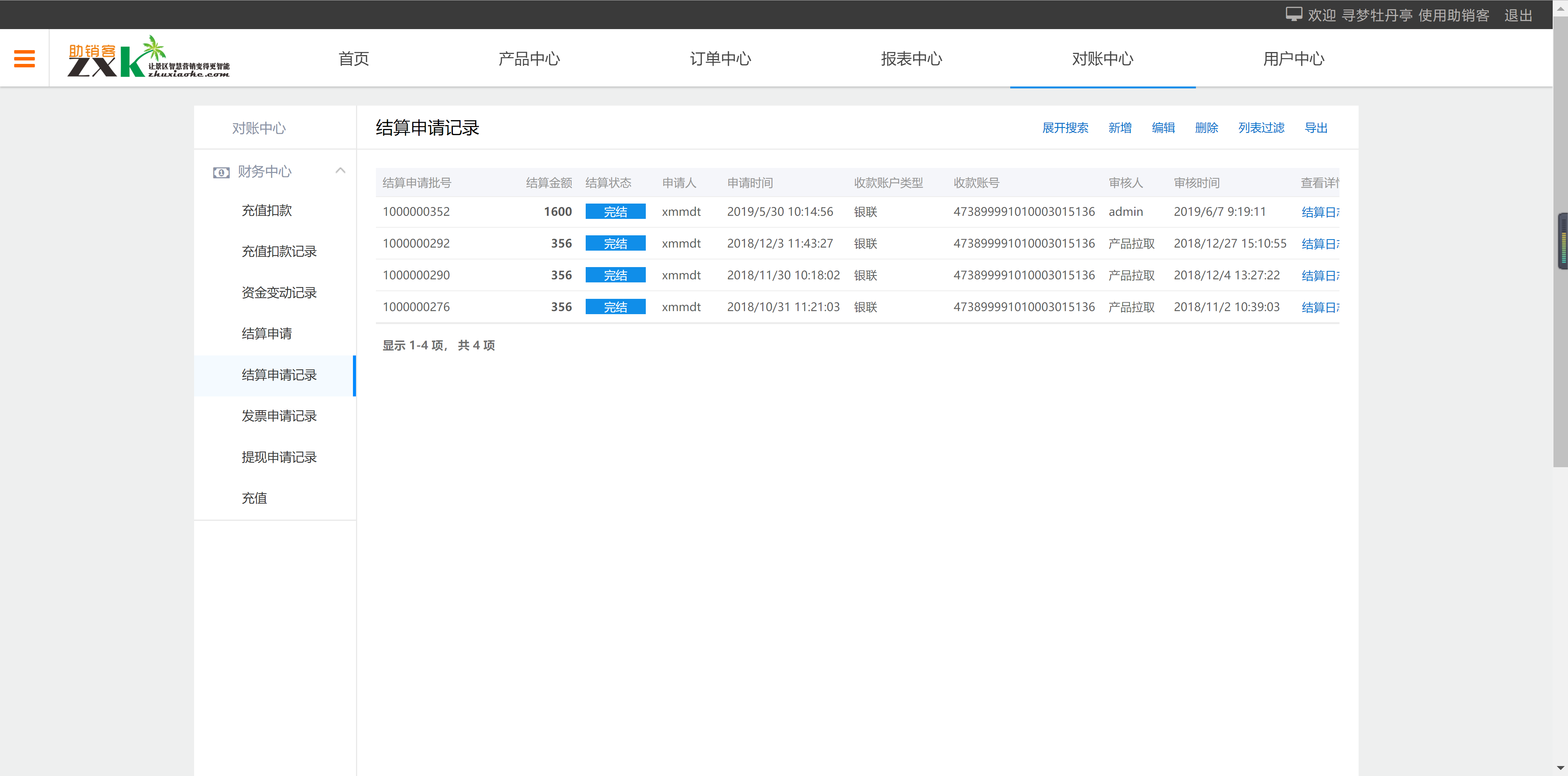This screenshot has height=776, width=1568.
Task: Select 充值扣款 in the sidebar
Action: (266, 210)
